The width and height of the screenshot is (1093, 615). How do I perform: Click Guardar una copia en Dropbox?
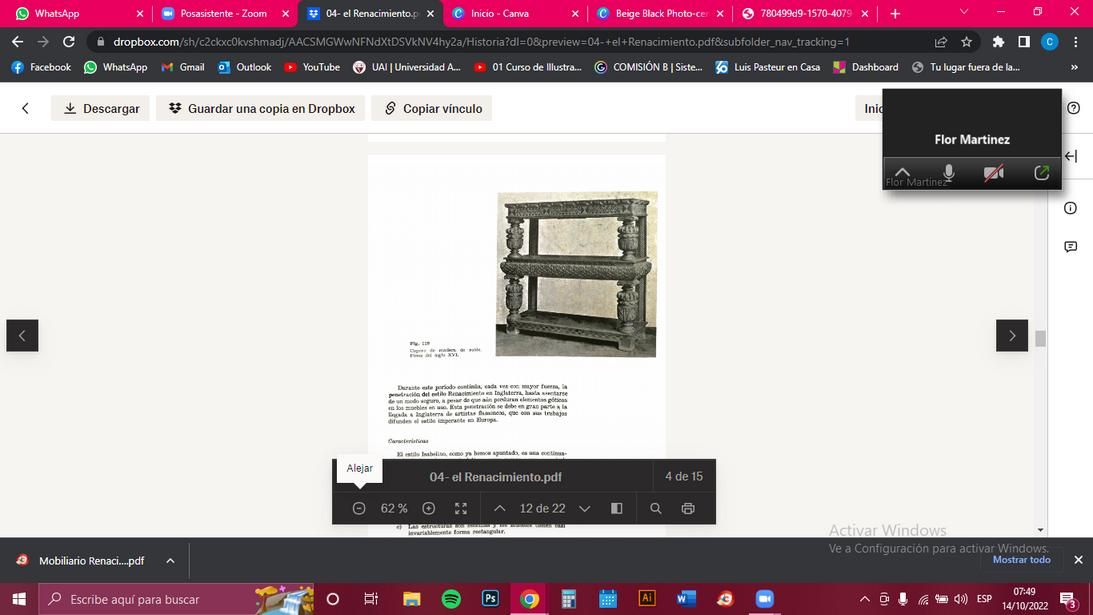click(261, 108)
